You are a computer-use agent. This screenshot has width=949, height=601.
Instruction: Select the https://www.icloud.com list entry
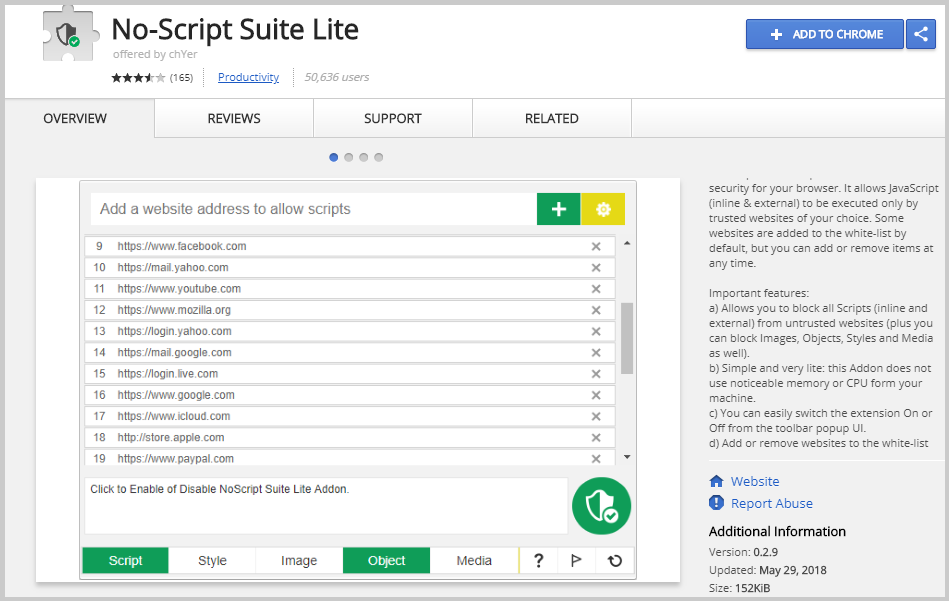(x=350, y=416)
